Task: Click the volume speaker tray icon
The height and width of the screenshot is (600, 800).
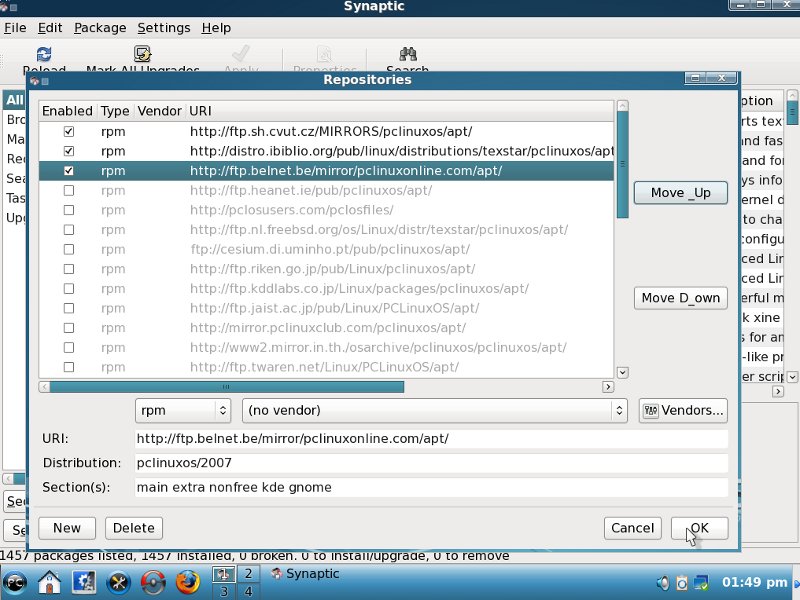Action: coord(662,581)
